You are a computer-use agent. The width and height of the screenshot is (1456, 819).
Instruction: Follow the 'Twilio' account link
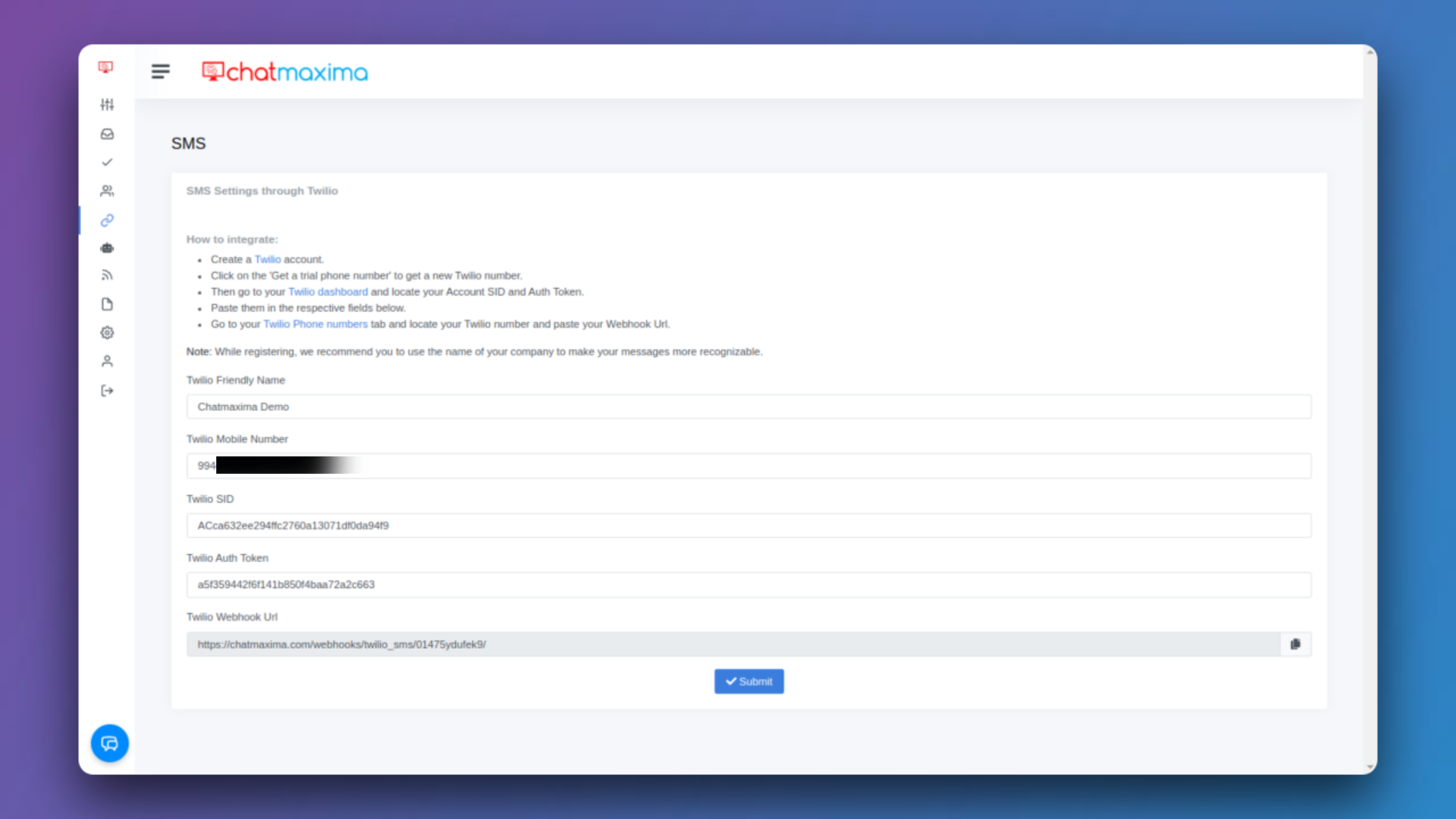268,259
